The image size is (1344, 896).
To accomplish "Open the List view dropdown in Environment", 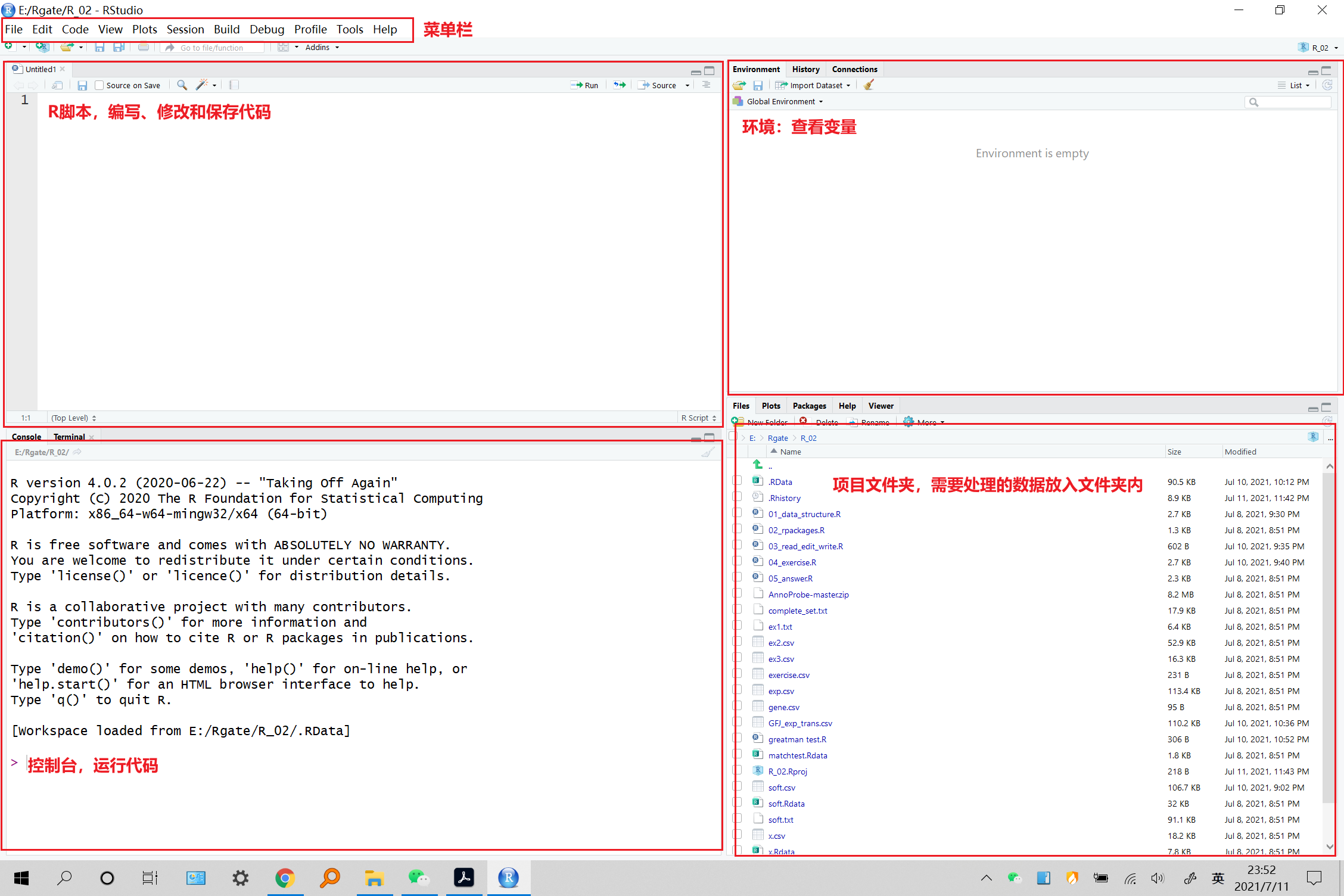I will tap(1294, 85).
